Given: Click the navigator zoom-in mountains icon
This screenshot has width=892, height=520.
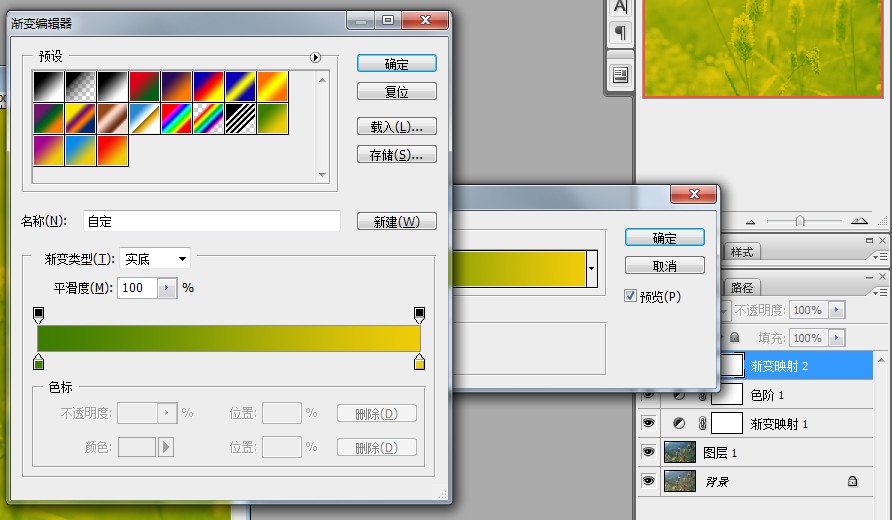Looking at the screenshot, I should click(859, 221).
